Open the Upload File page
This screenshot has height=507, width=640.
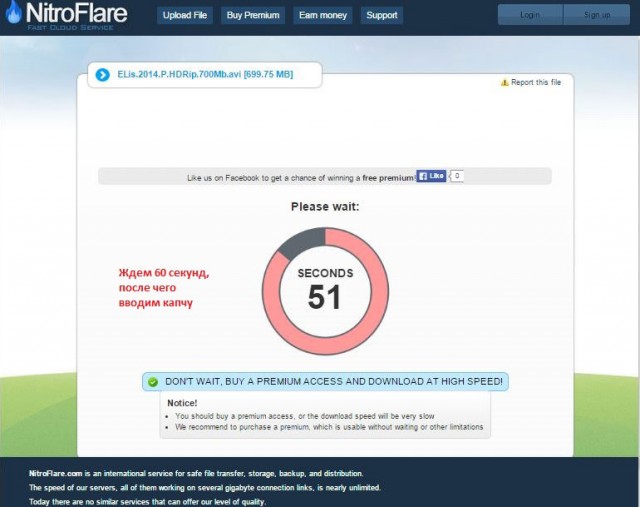point(184,15)
